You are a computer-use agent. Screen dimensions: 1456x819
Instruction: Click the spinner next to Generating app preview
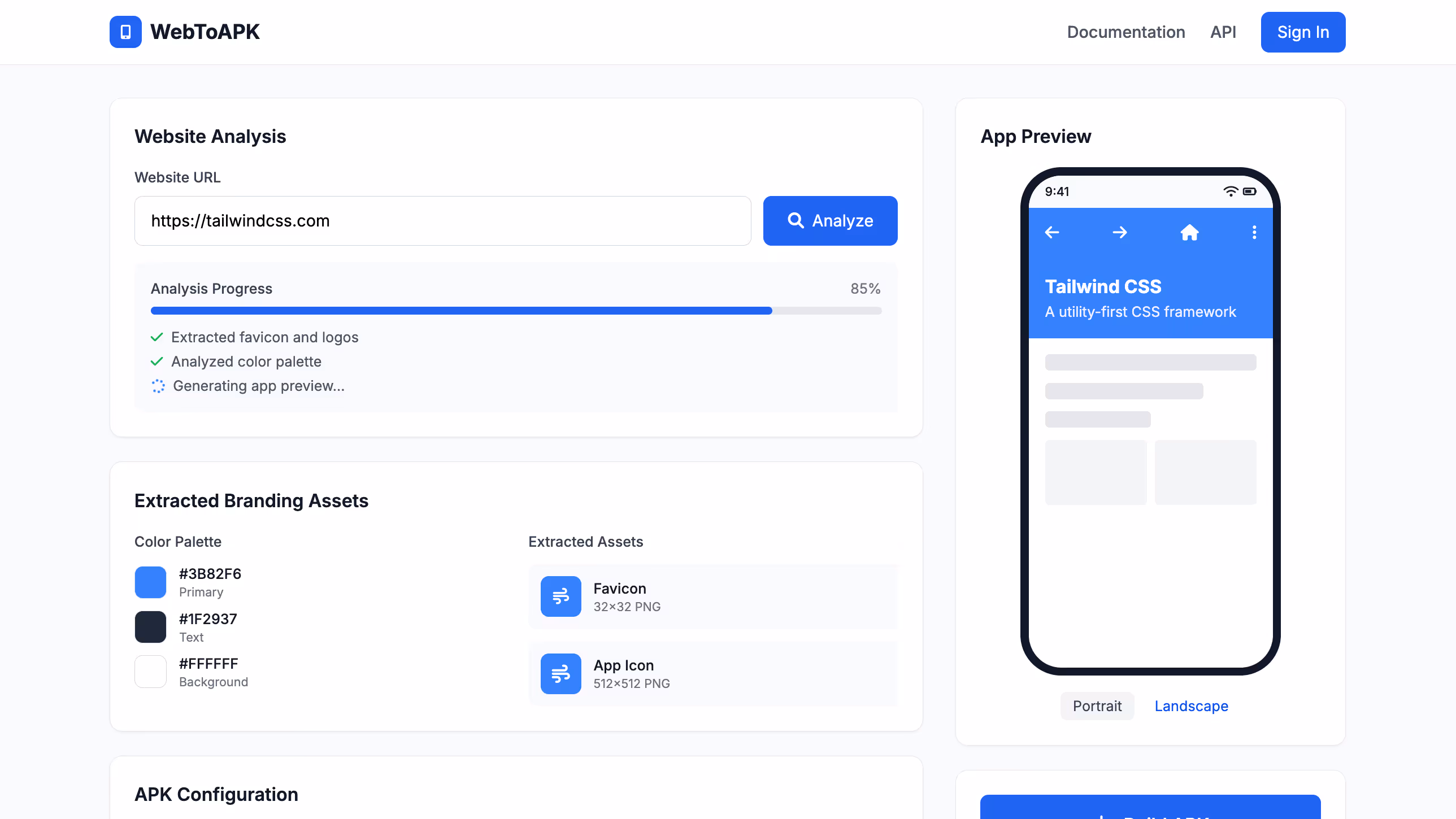(x=158, y=386)
